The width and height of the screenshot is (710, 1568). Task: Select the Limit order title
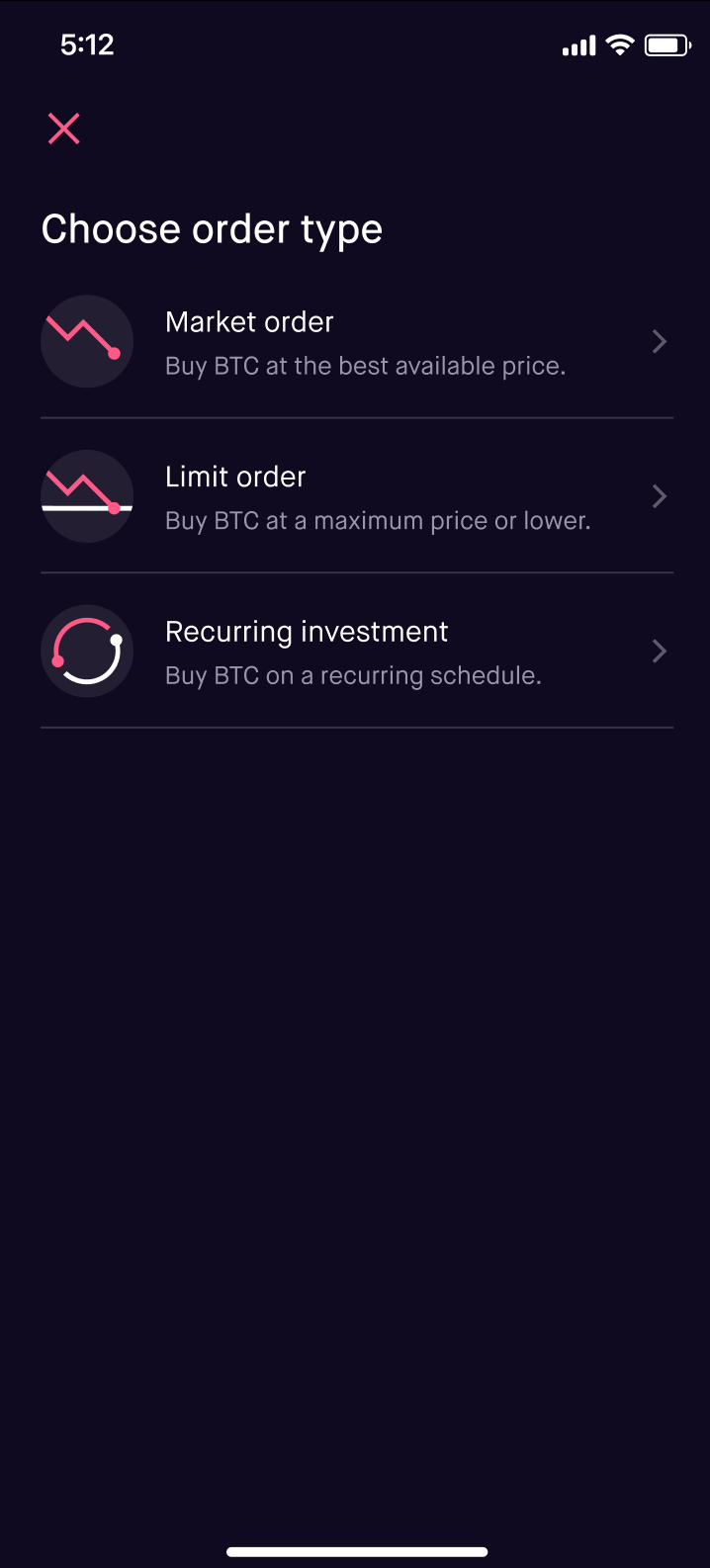tap(235, 477)
